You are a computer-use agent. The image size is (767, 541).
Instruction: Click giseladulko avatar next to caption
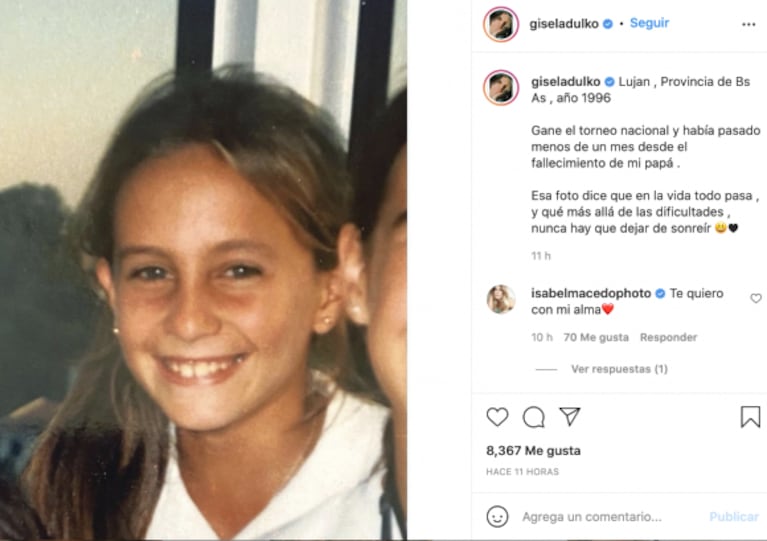(501, 88)
